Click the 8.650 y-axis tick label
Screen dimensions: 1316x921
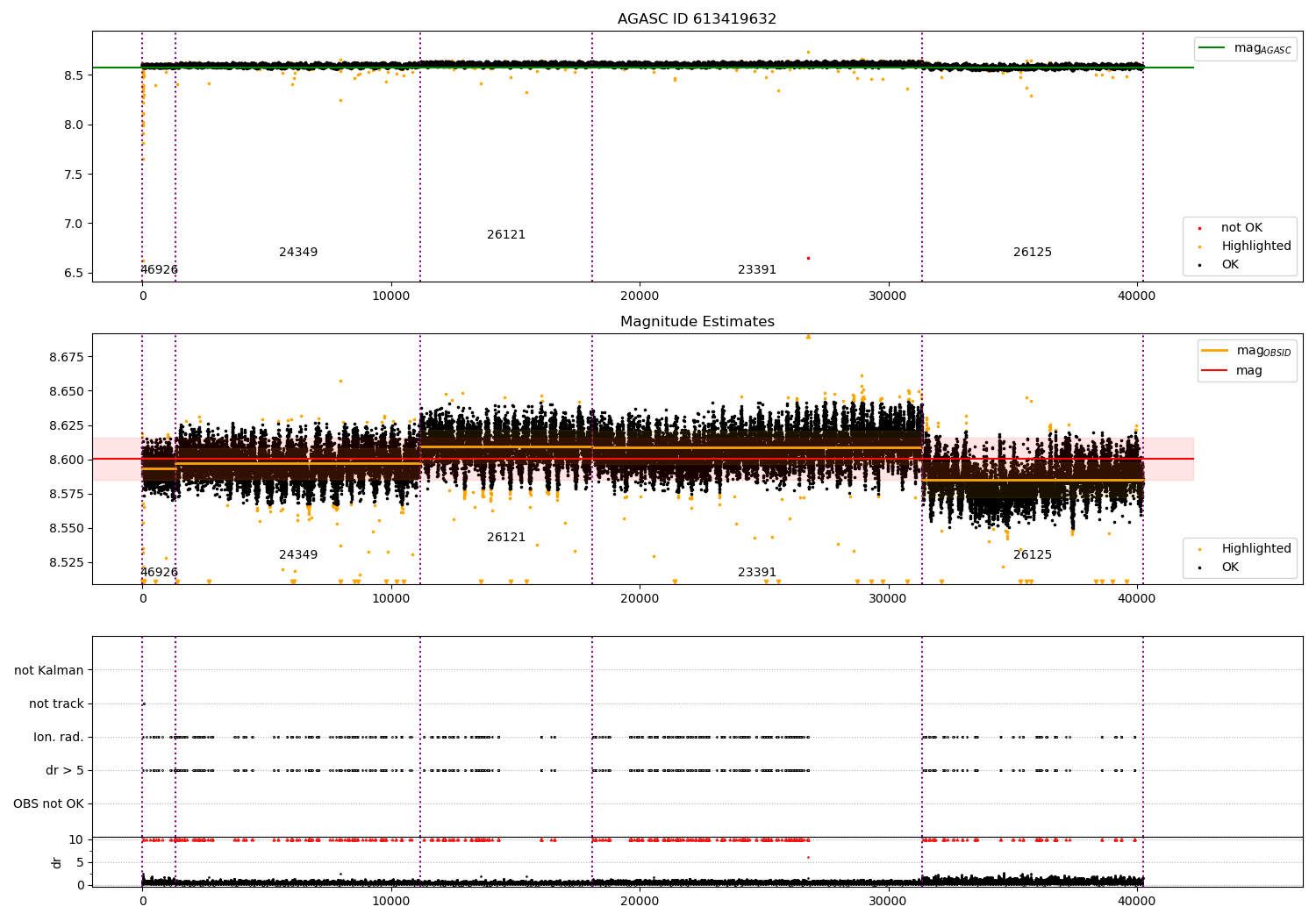(x=66, y=392)
